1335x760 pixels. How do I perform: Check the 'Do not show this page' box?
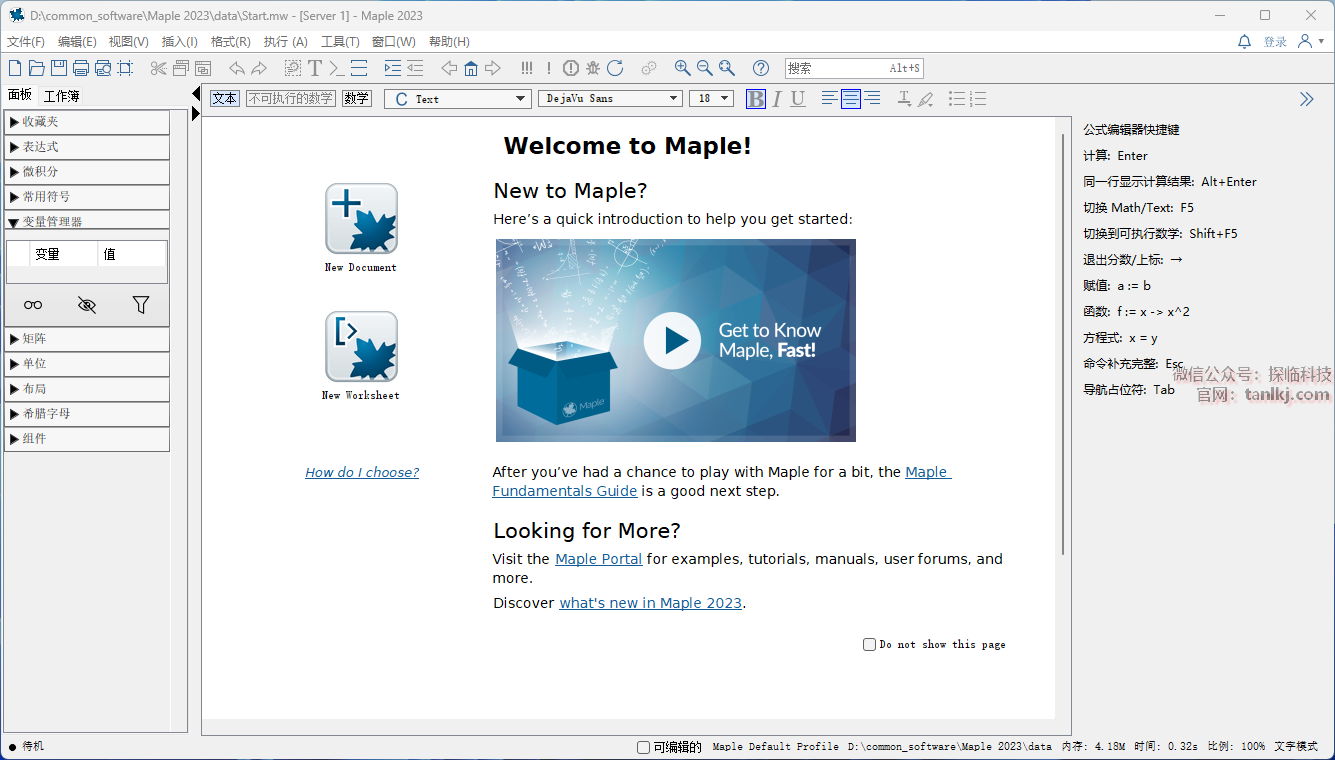[x=869, y=645]
